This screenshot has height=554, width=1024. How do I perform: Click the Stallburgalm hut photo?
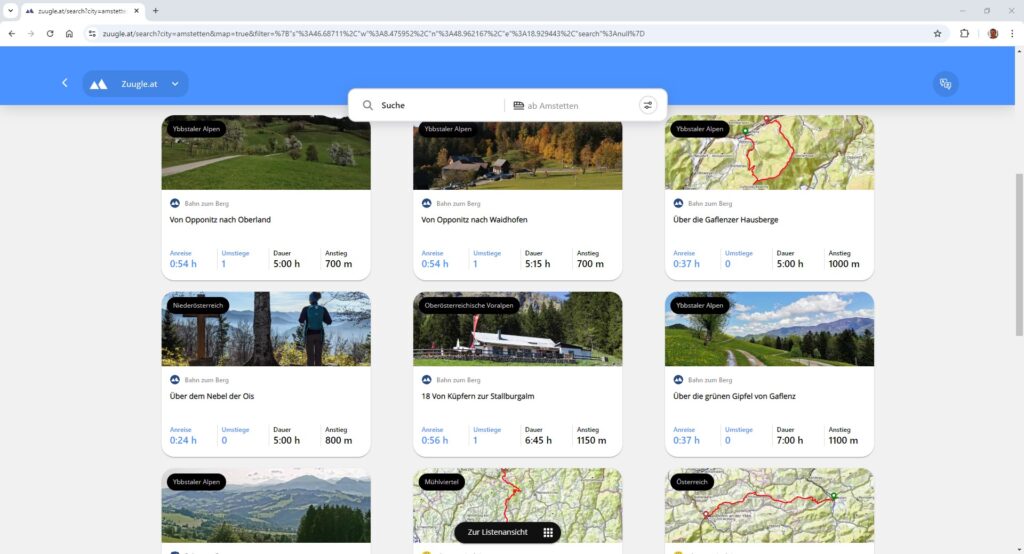coord(517,329)
